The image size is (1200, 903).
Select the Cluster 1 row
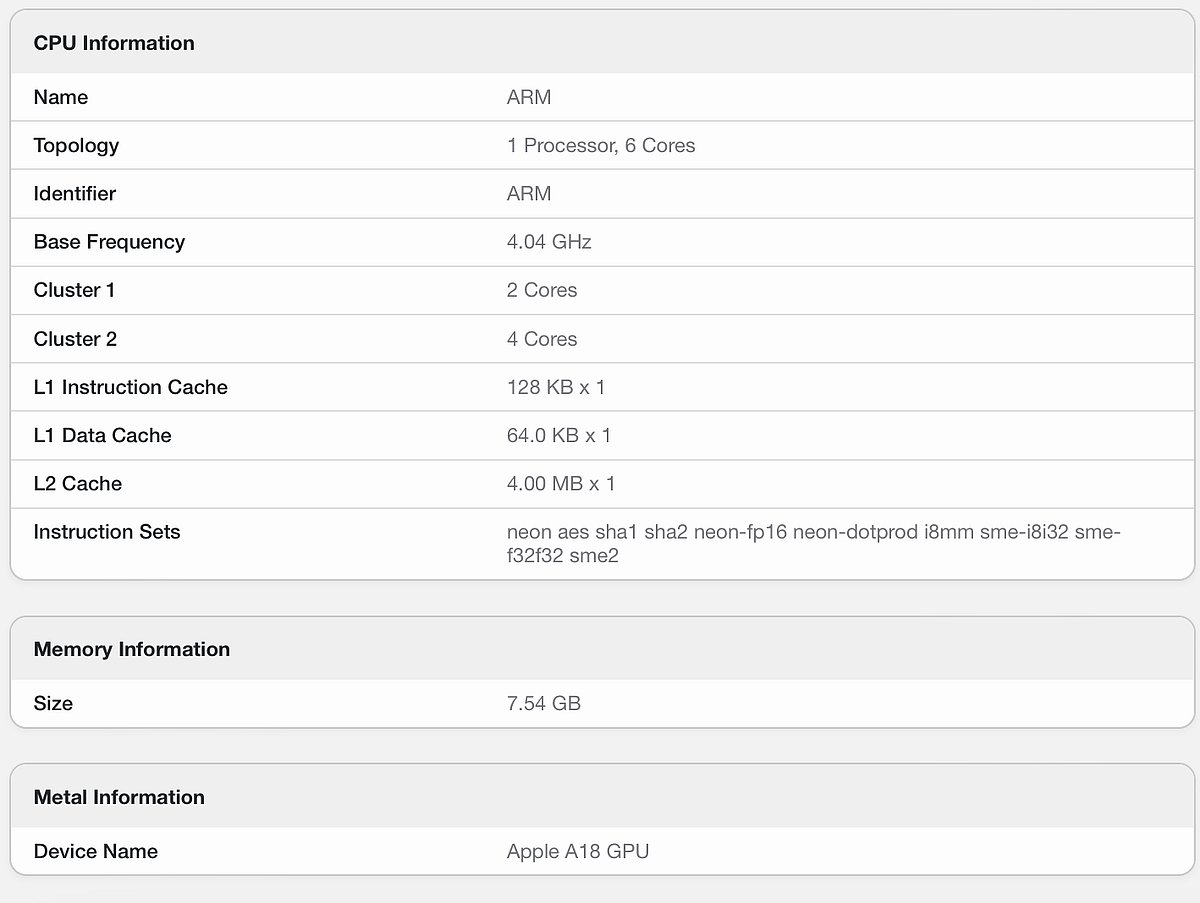[x=540, y=290]
